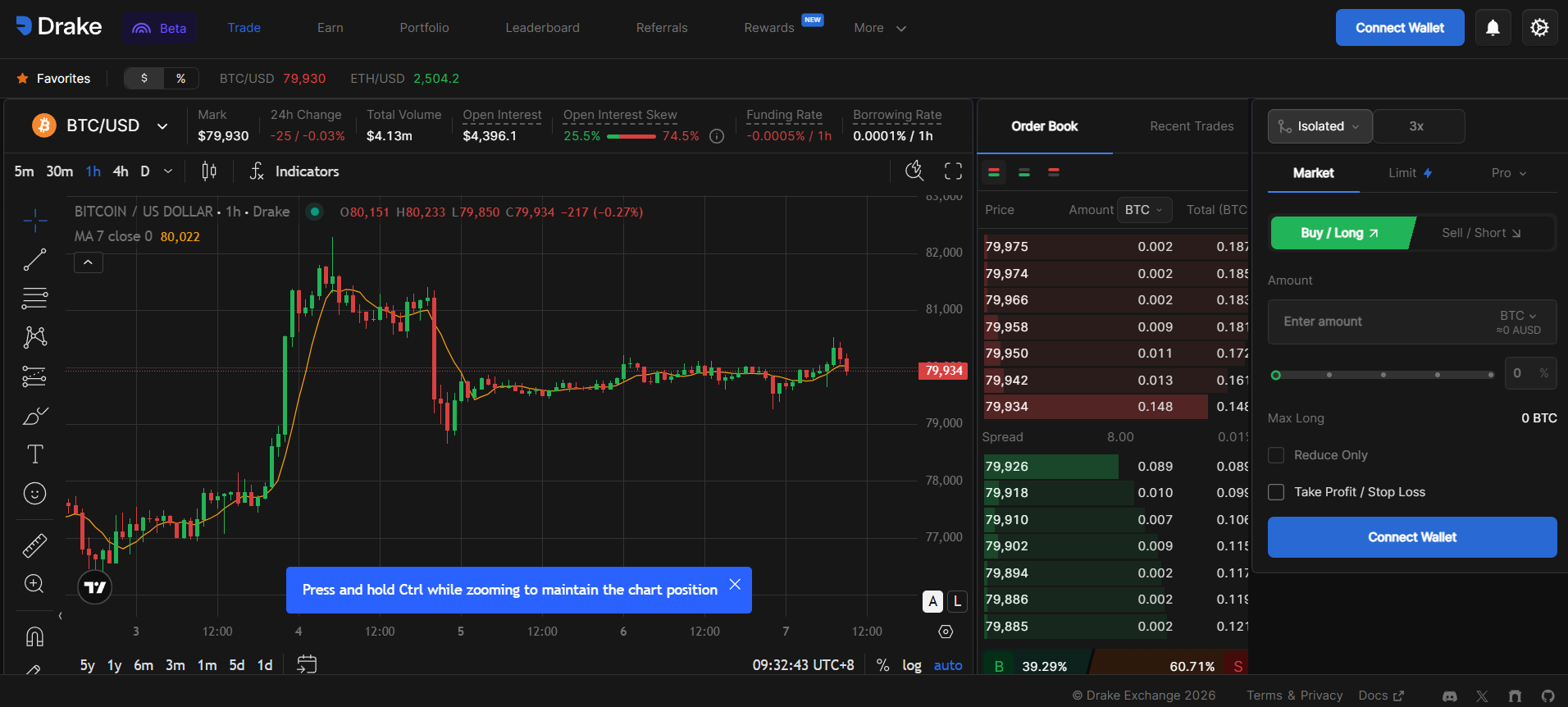This screenshot has height=707, width=1568.
Task: Select the Market order tab
Action: pos(1314,173)
